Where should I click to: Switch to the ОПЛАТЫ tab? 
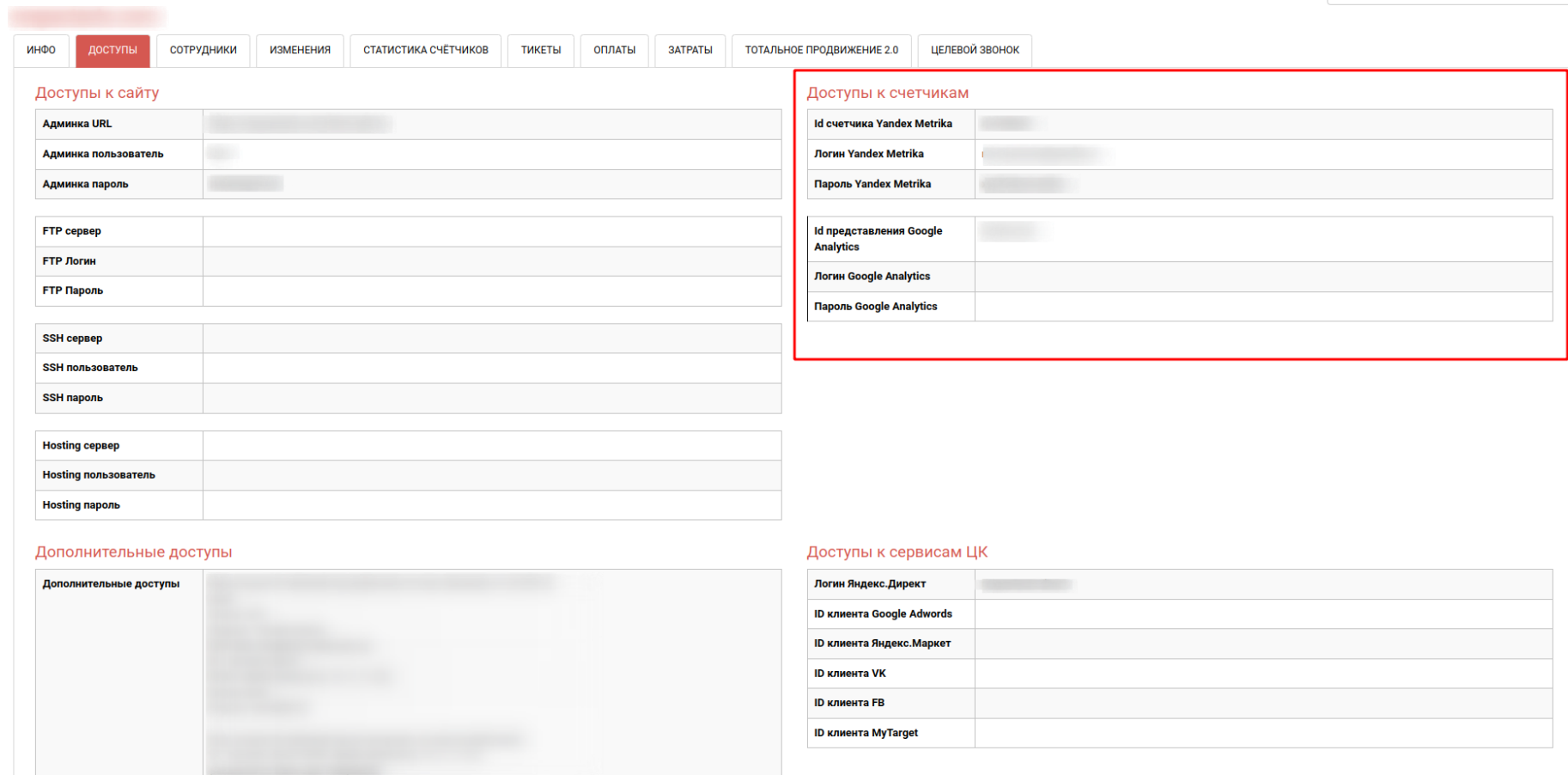pyautogui.click(x=614, y=51)
